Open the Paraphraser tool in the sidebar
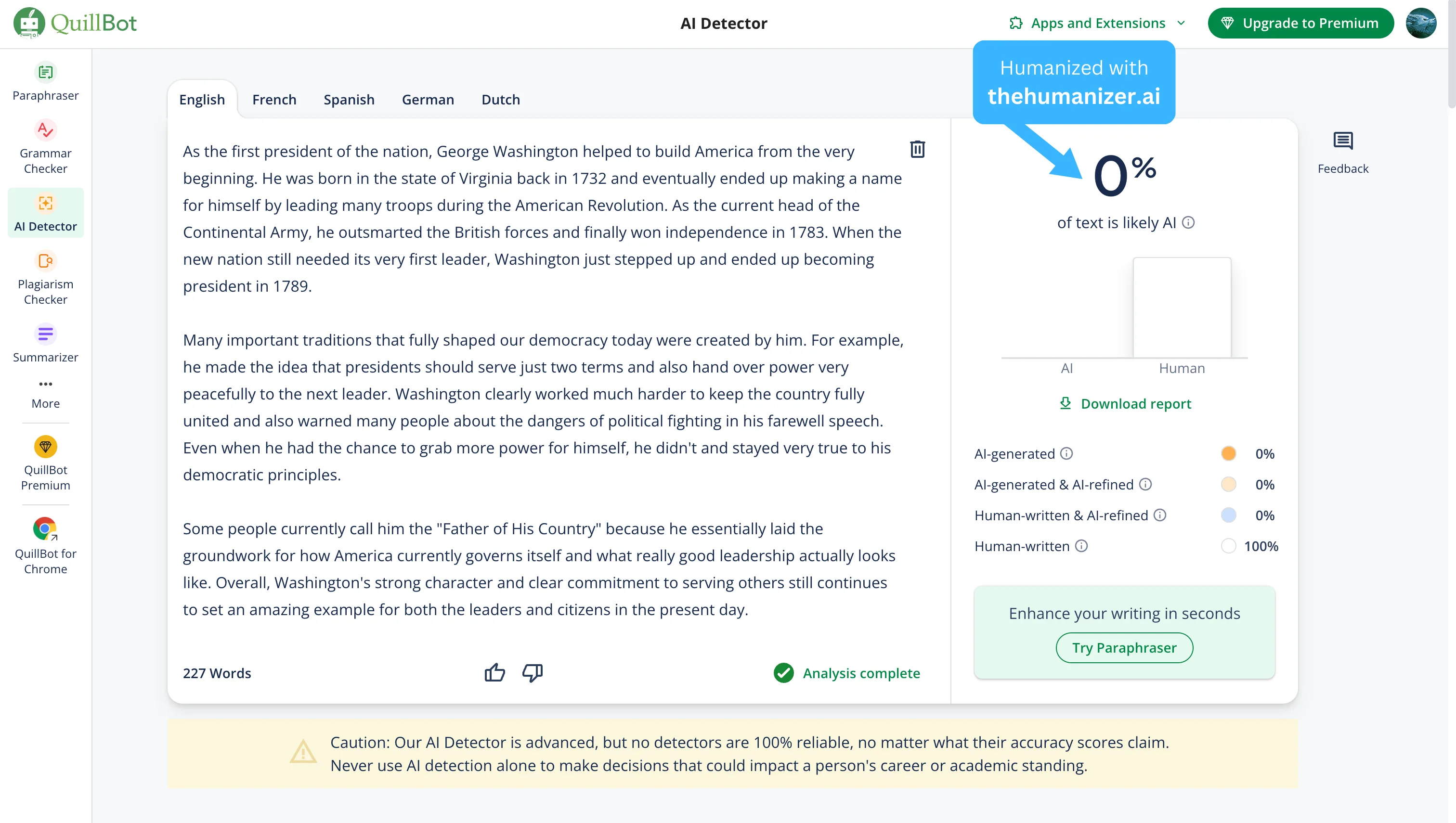 point(45,82)
